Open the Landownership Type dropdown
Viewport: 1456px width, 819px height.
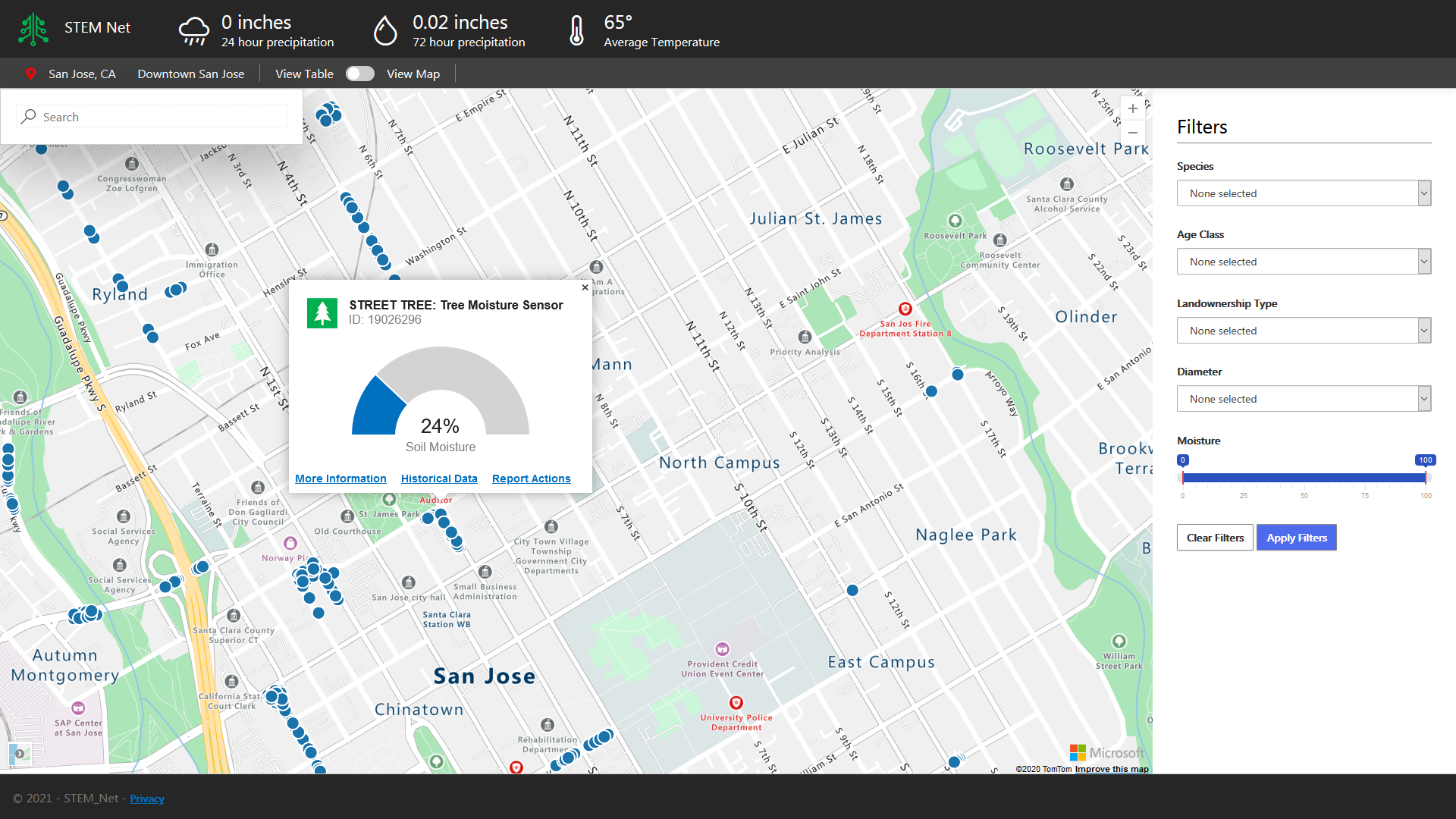click(1304, 331)
